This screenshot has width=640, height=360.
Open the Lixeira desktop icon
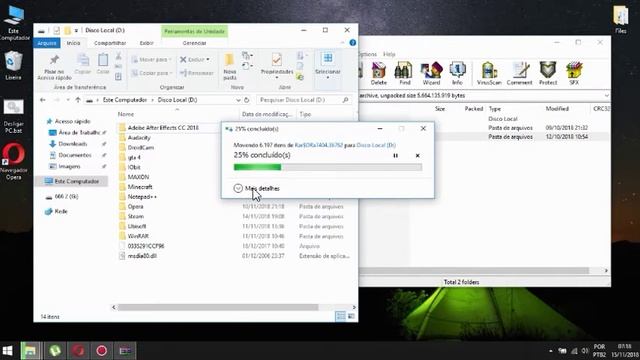coord(13,65)
